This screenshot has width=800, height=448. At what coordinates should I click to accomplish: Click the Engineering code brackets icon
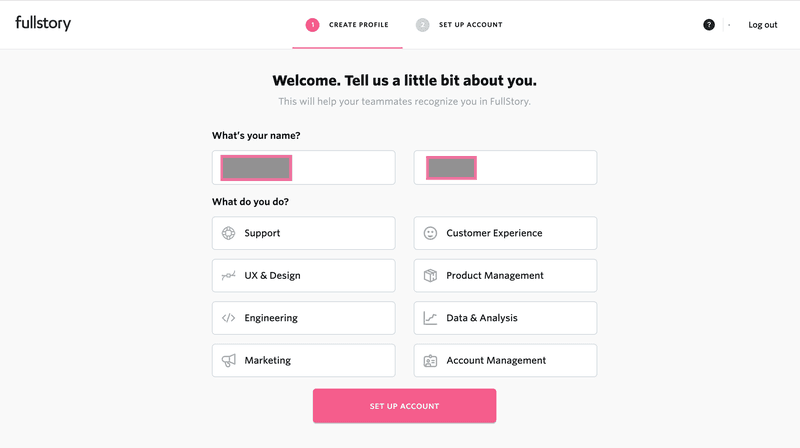(228, 318)
